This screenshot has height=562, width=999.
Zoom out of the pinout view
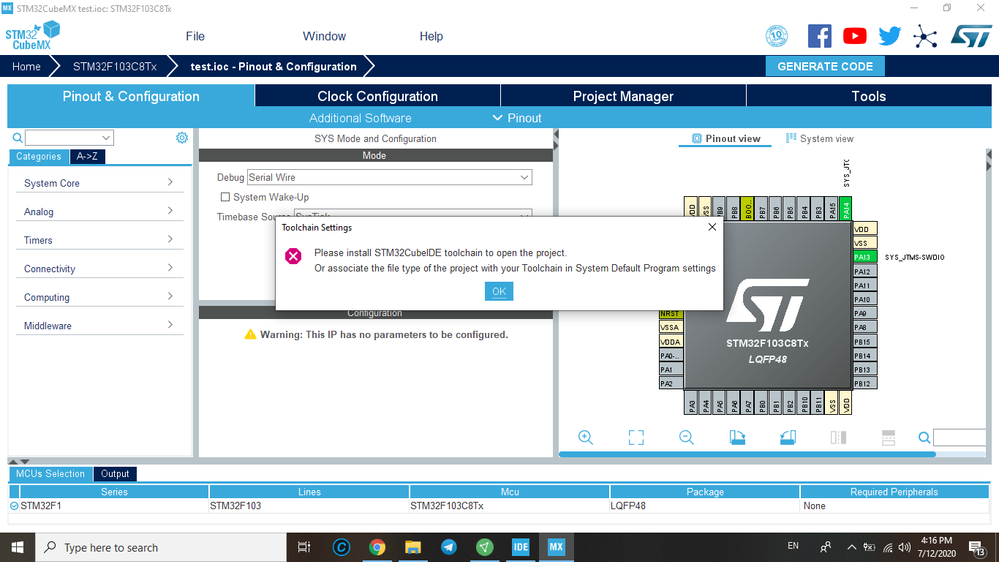686,437
